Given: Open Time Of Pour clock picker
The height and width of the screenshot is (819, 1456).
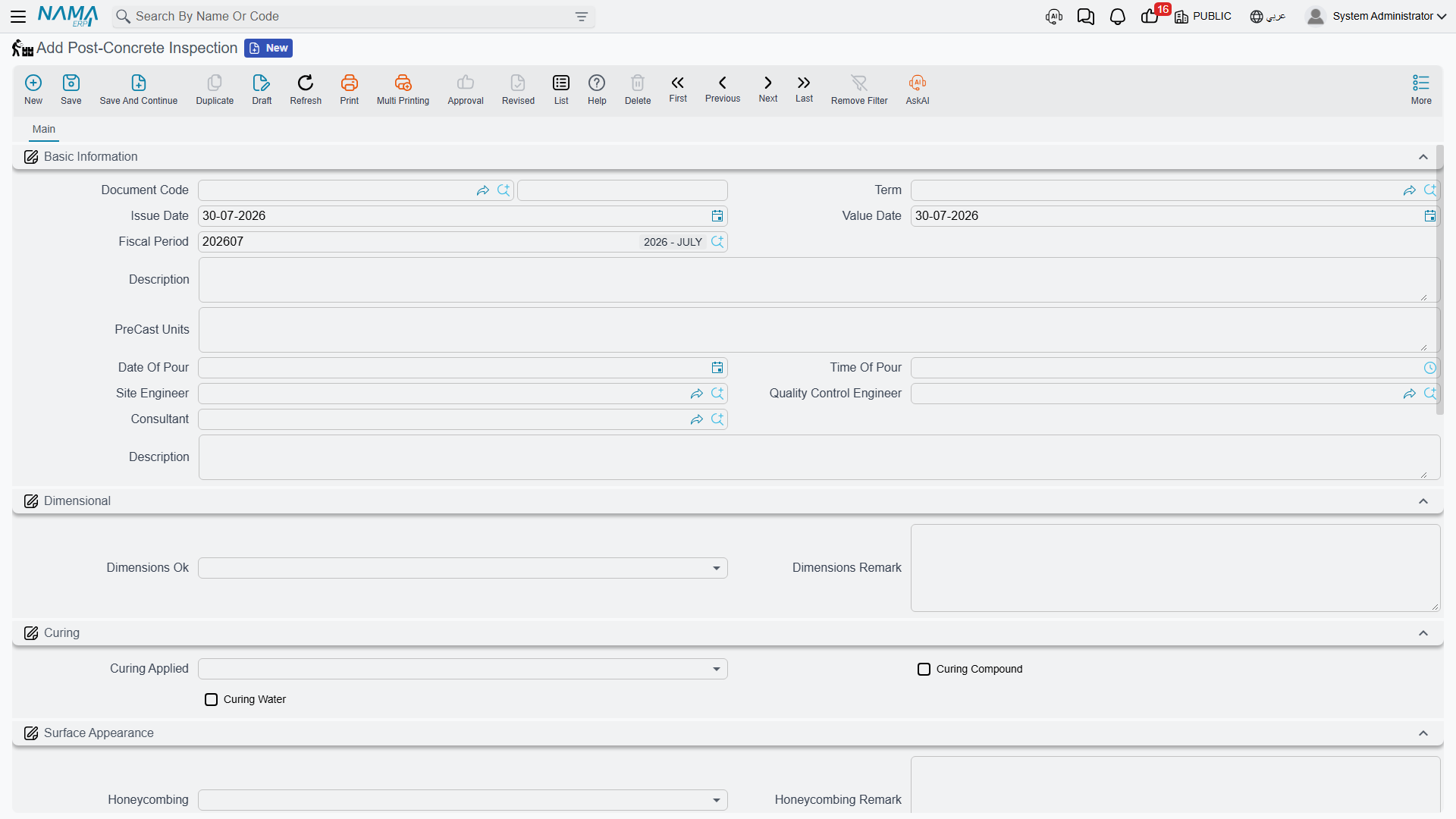Looking at the screenshot, I should point(1430,368).
